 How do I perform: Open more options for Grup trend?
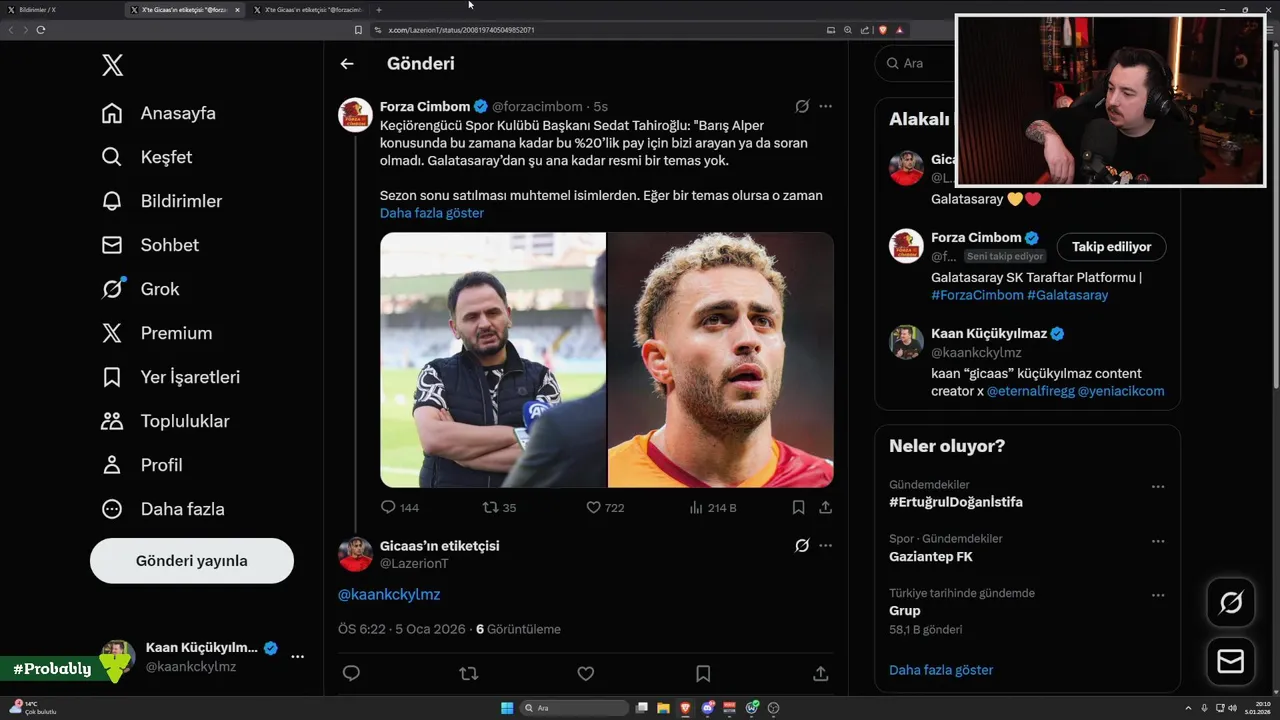[x=1158, y=595]
